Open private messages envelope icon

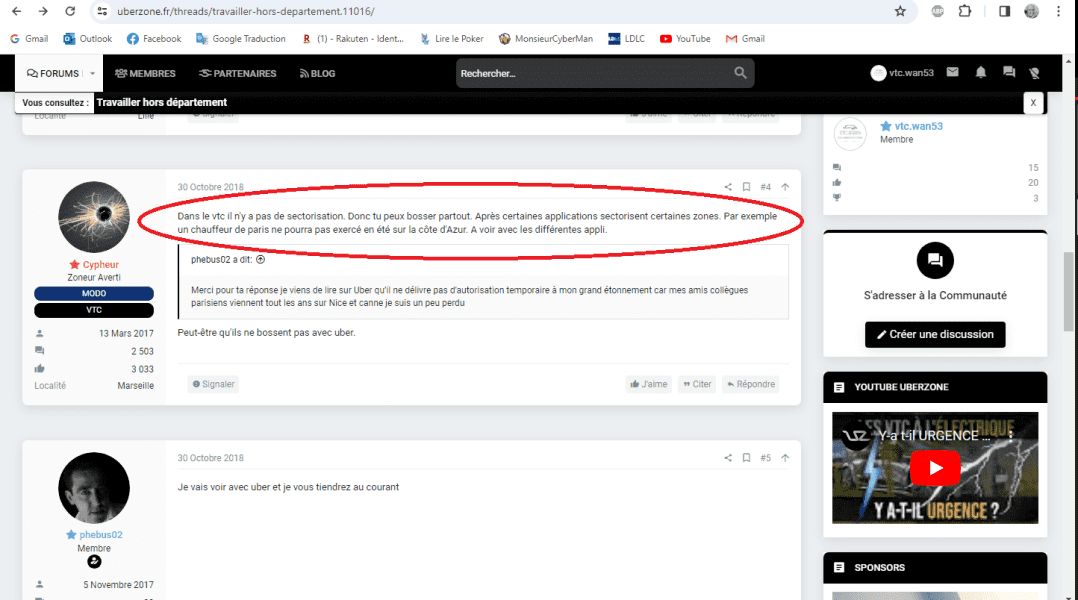click(952, 72)
